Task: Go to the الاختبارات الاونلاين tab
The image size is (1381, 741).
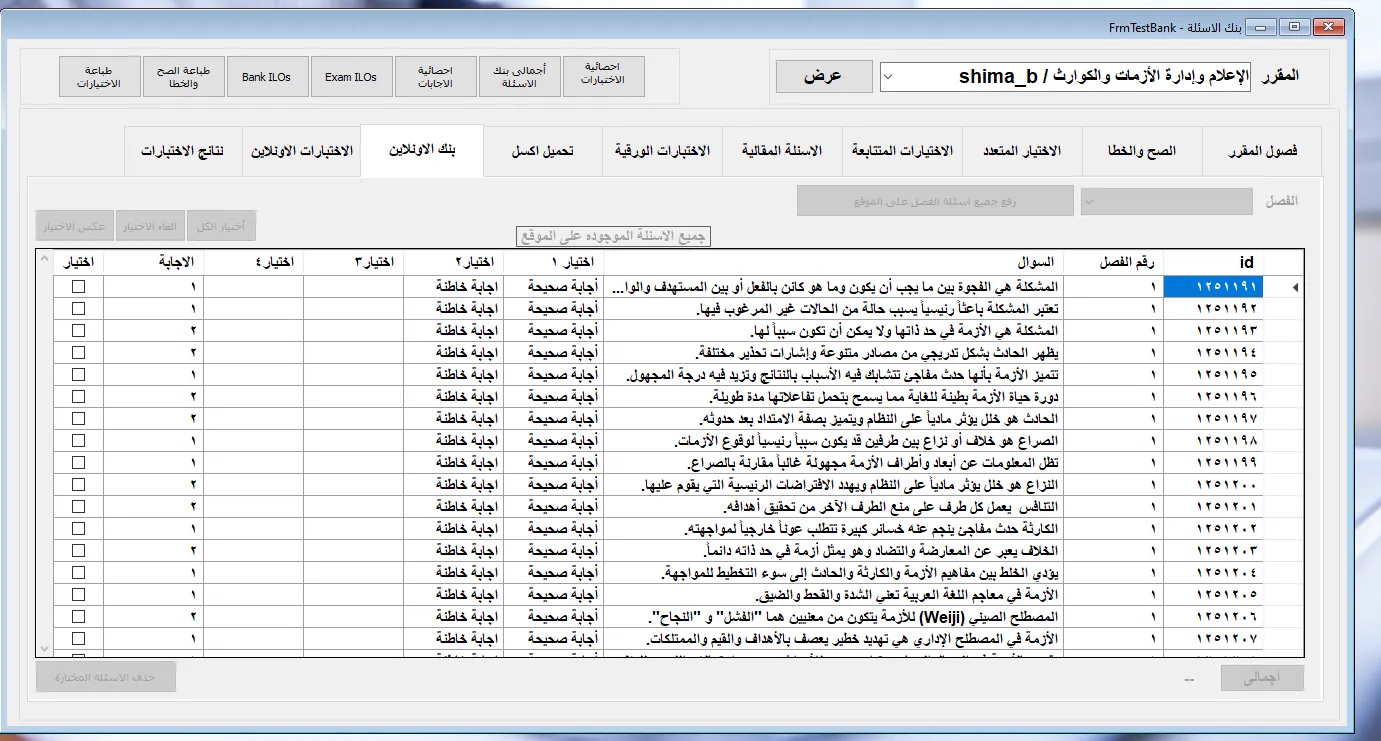Action: point(301,151)
